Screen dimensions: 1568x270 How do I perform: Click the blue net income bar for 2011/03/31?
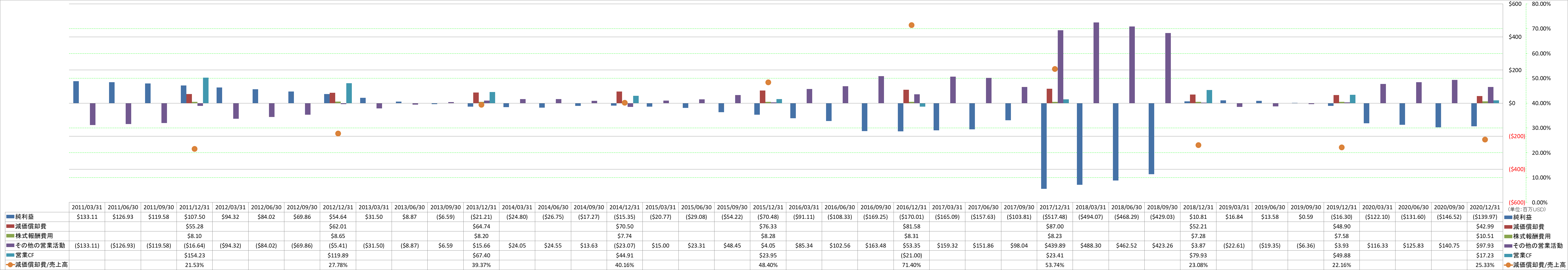[76, 92]
